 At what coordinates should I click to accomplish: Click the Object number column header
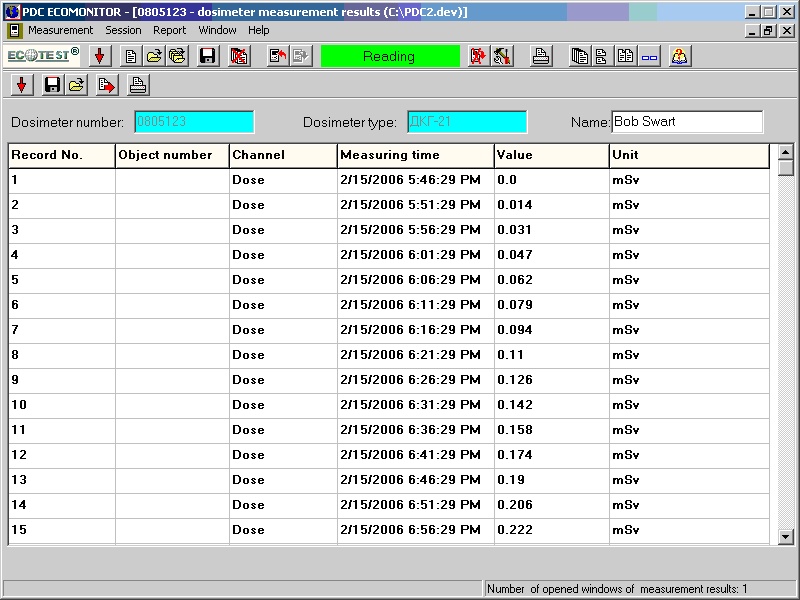pyautogui.click(x=172, y=155)
